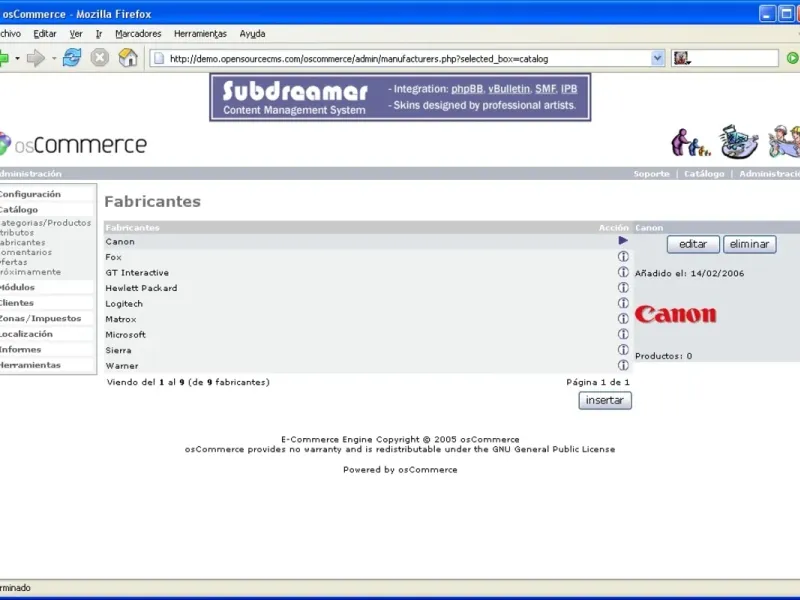This screenshot has height=600, width=800.
Task: Click the insertar button
Action: (605, 401)
